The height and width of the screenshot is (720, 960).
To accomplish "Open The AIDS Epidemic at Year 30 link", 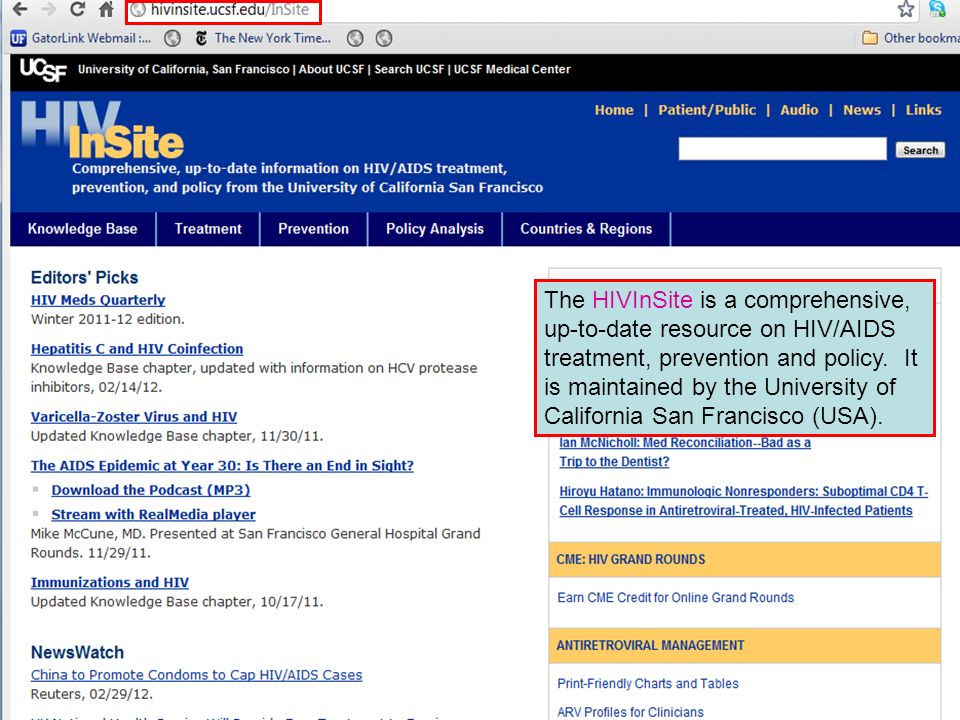I will pos(222,465).
